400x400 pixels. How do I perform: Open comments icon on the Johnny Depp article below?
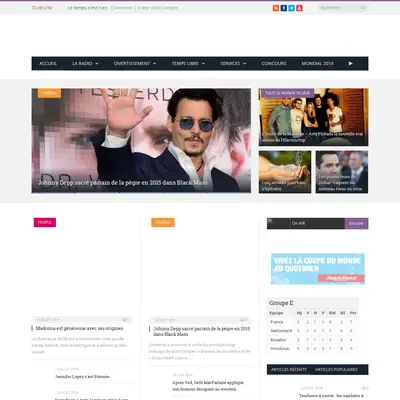[243, 320]
